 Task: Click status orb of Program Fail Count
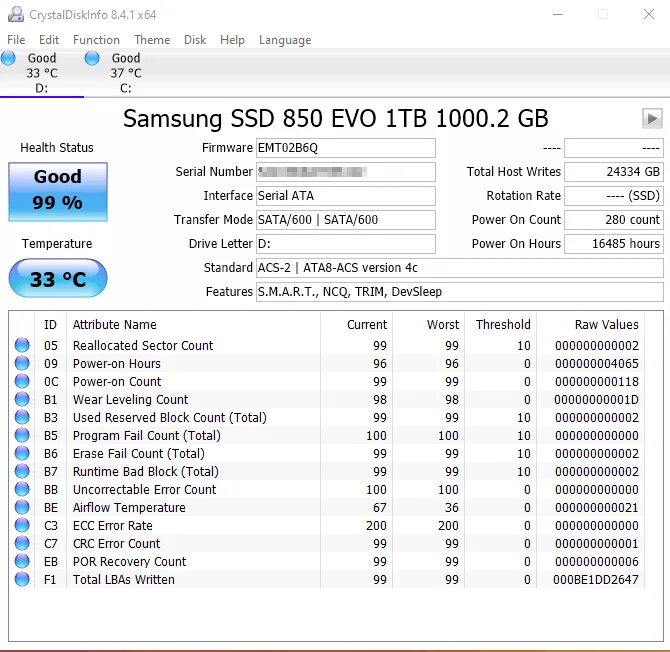tap(22, 435)
